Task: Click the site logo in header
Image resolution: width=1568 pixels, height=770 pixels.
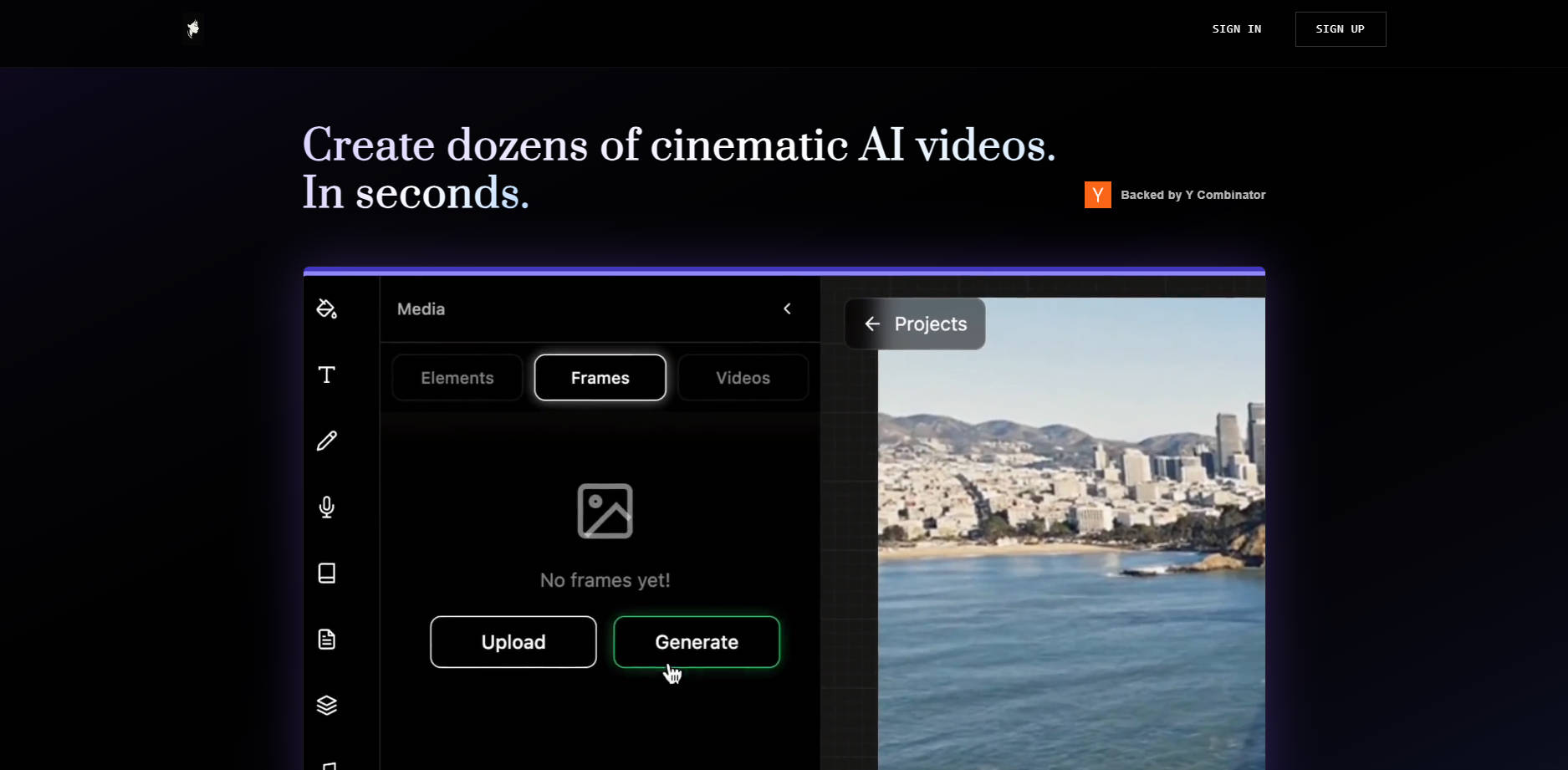Action: pyautogui.click(x=193, y=29)
